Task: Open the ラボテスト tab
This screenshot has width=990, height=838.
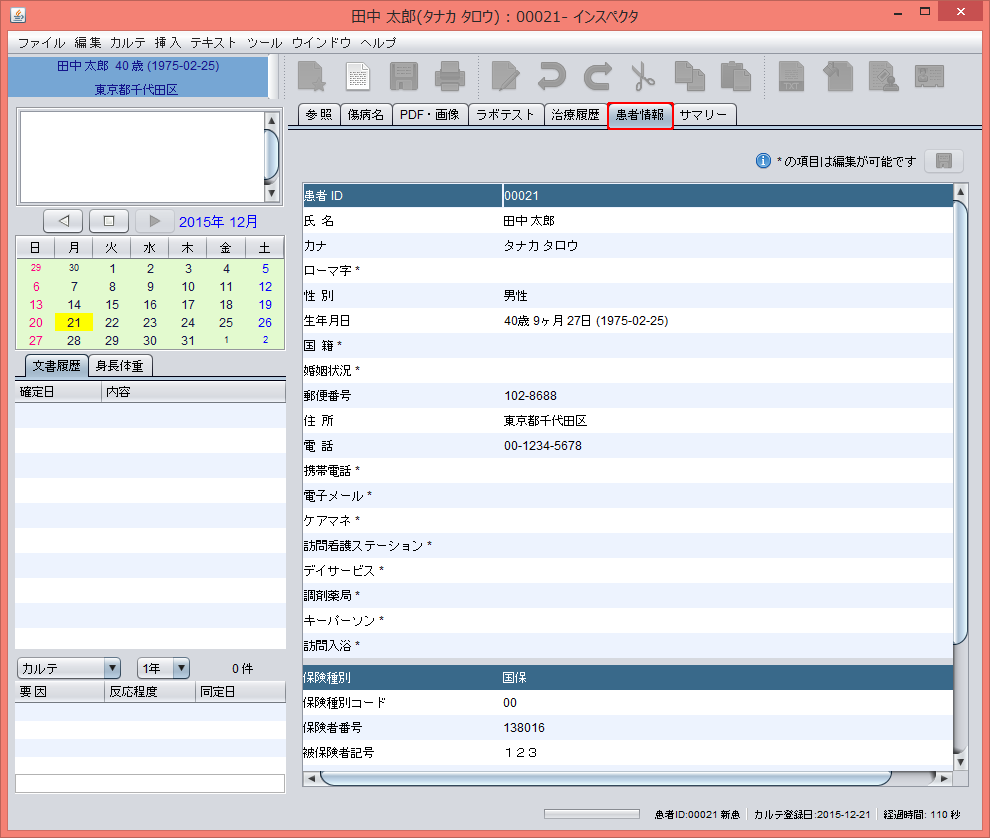Action: pyautogui.click(x=505, y=115)
